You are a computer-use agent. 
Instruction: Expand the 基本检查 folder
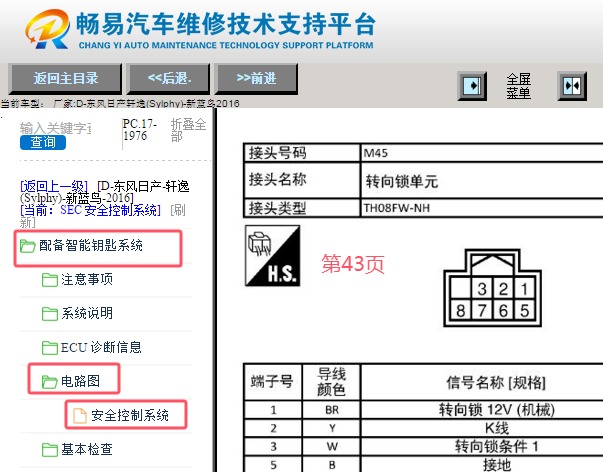87,449
